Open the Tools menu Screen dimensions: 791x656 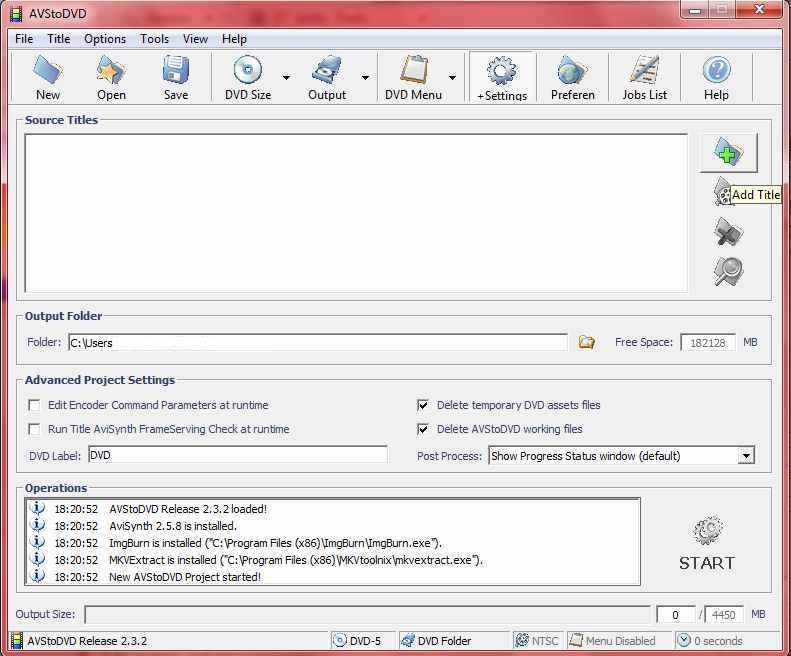tap(154, 39)
